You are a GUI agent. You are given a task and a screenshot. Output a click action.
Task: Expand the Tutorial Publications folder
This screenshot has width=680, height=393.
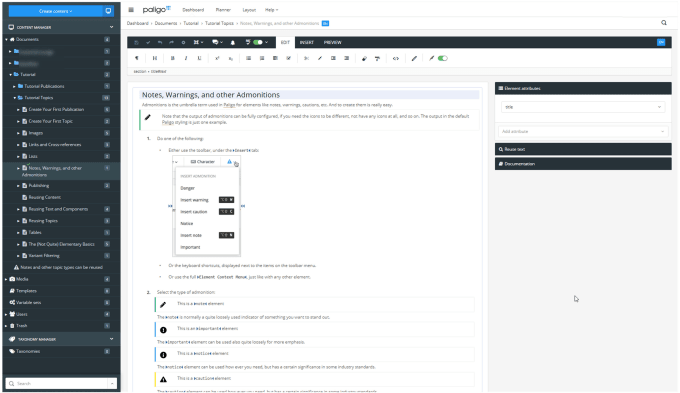click(14, 86)
